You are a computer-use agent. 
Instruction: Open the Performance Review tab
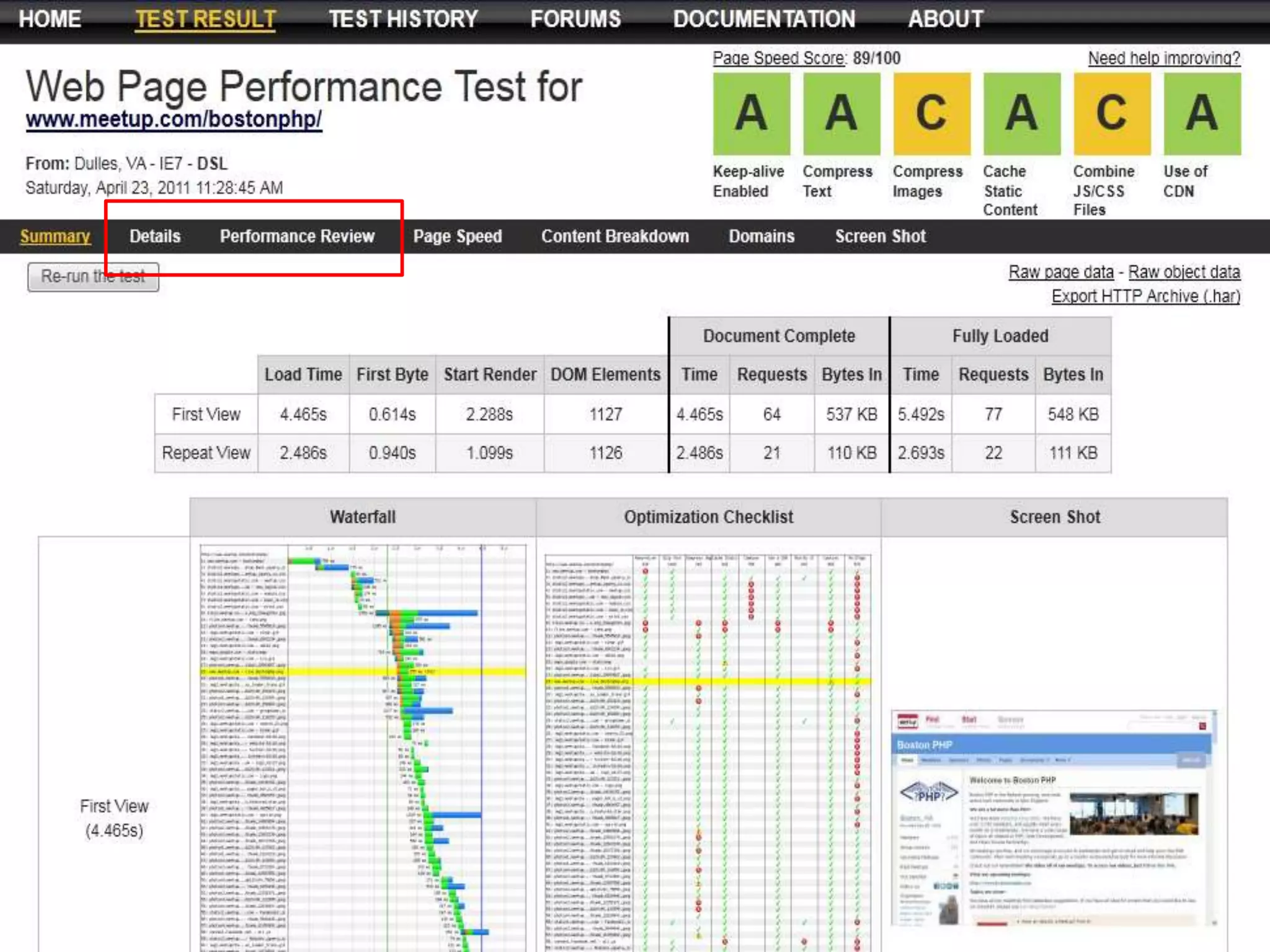[297, 236]
